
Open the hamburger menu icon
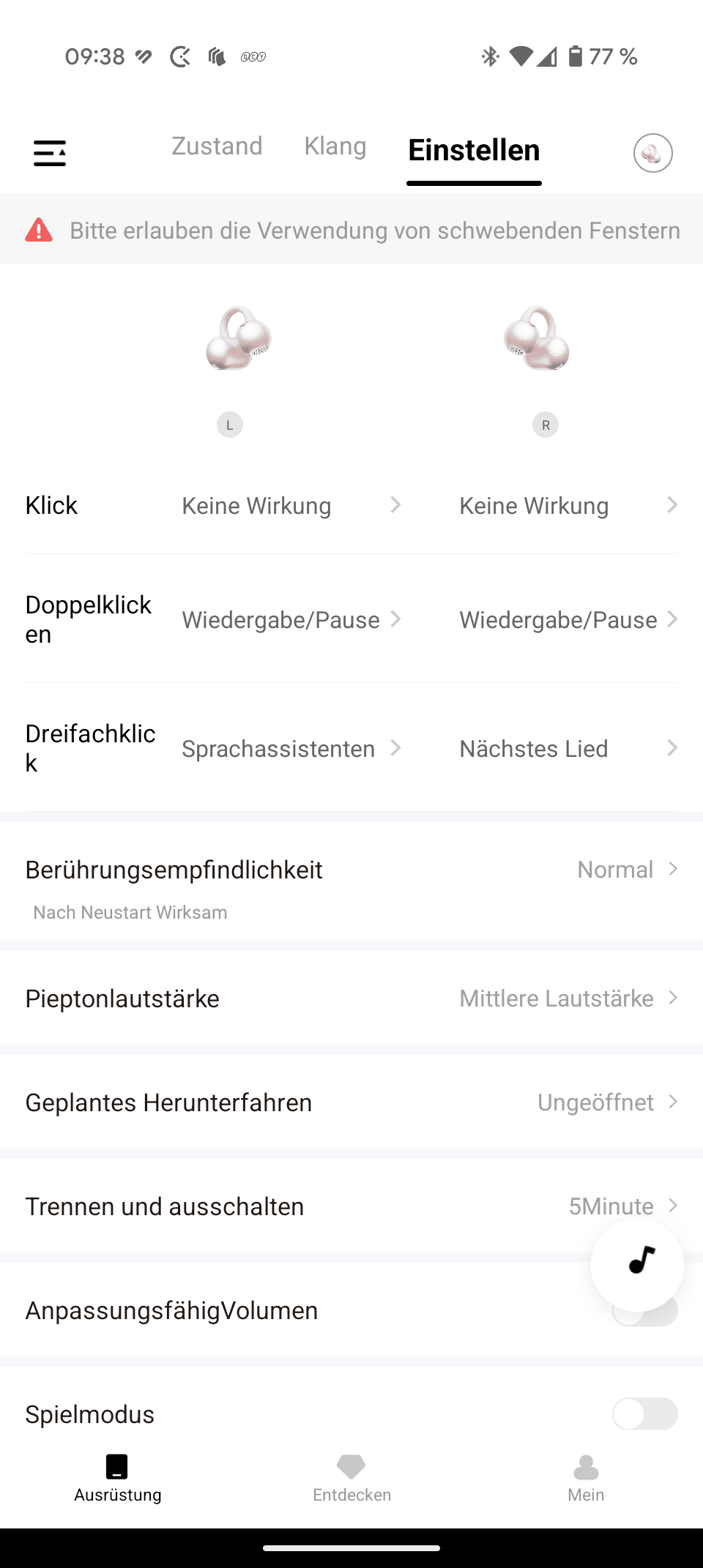click(x=50, y=153)
